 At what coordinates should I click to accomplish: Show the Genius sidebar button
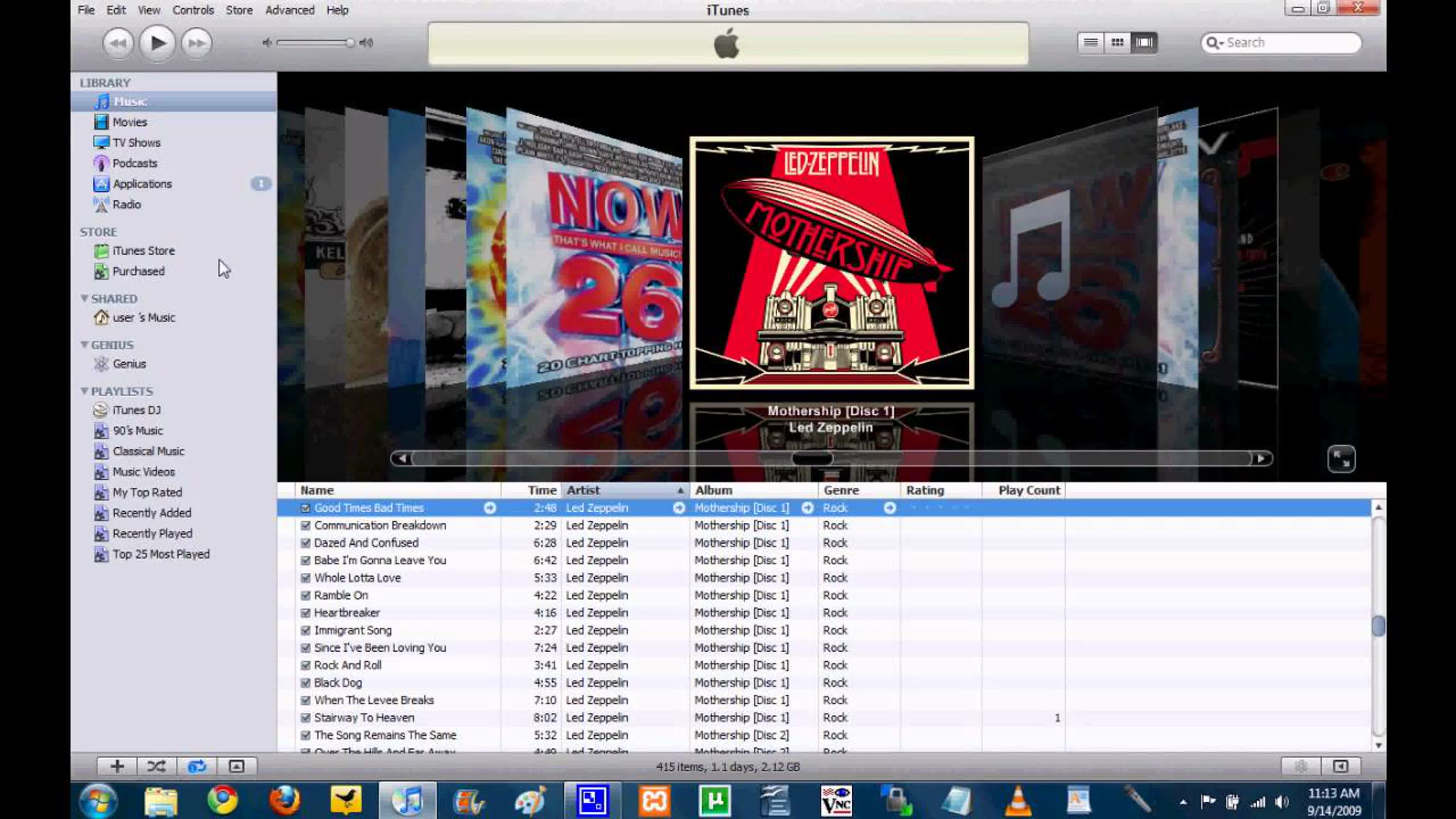pyautogui.click(x=1341, y=766)
